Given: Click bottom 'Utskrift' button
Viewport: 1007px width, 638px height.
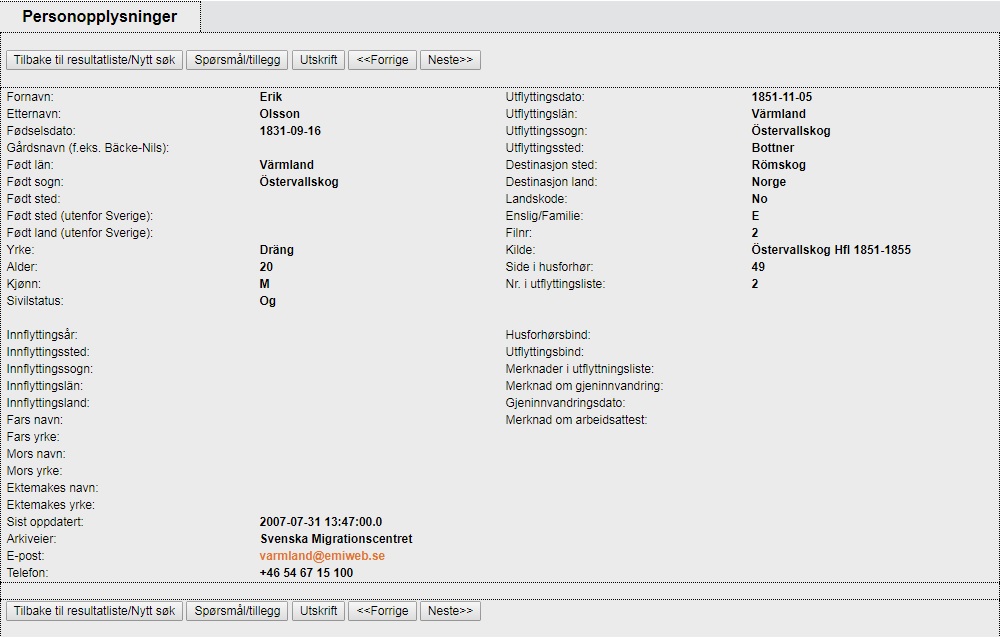Looking at the screenshot, I should pyautogui.click(x=319, y=611).
